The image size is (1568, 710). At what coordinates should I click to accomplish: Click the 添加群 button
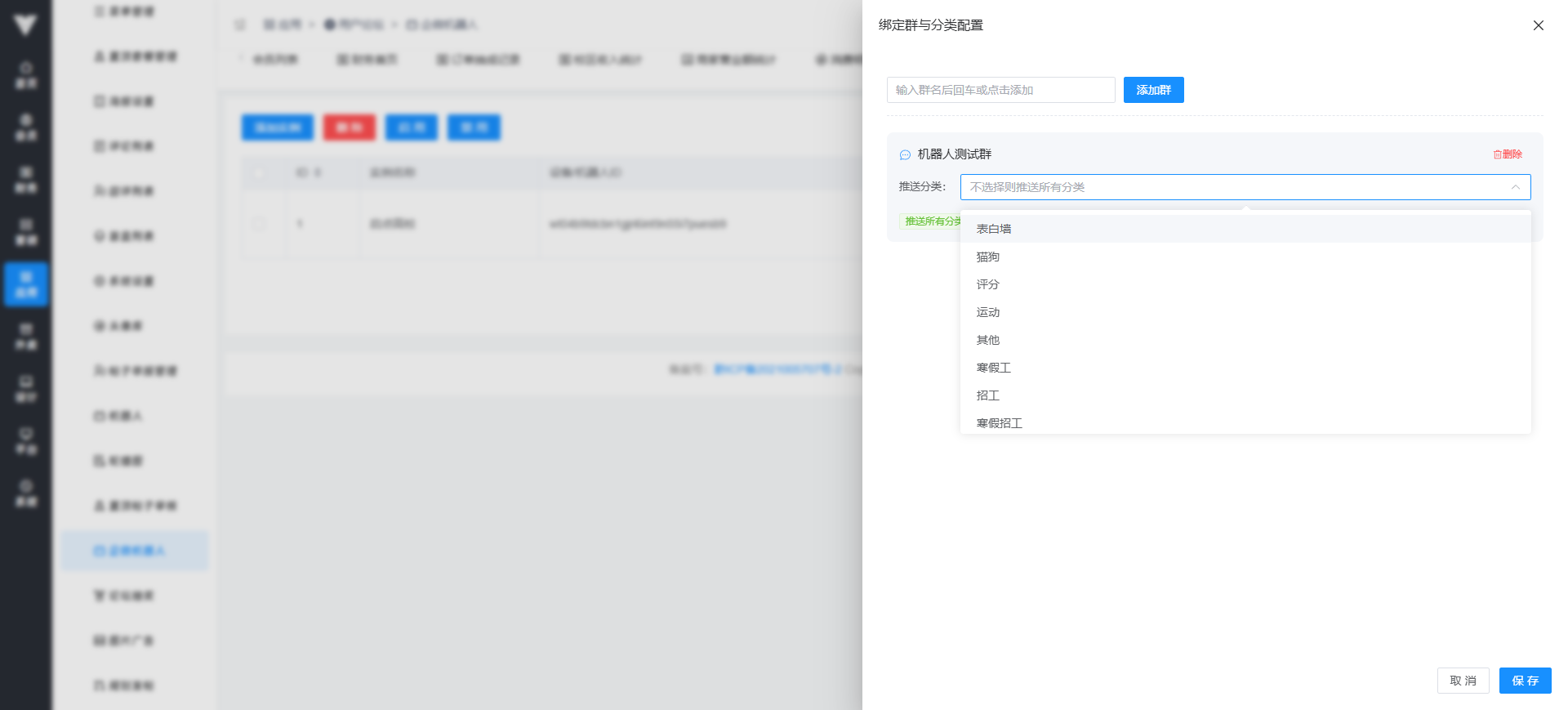pos(1153,90)
